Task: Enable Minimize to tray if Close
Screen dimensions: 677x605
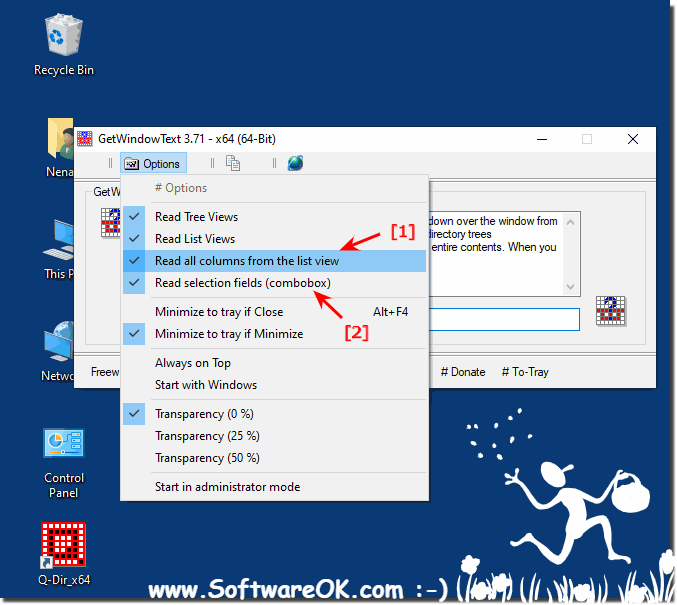Action: [275, 312]
